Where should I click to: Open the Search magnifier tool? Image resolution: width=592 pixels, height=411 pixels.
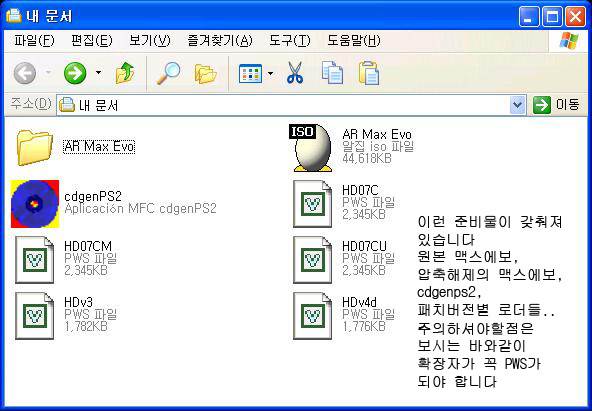[168, 73]
